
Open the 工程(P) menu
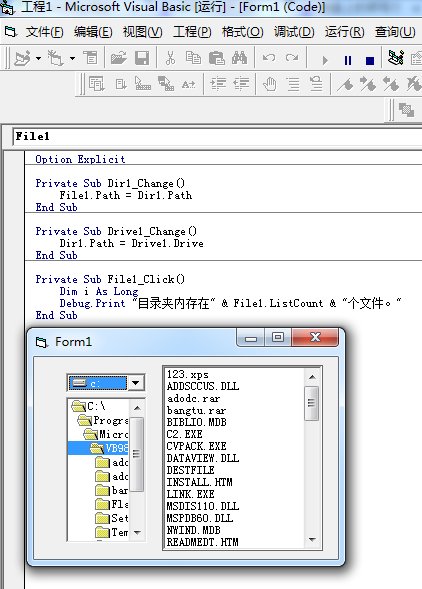[x=192, y=32]
